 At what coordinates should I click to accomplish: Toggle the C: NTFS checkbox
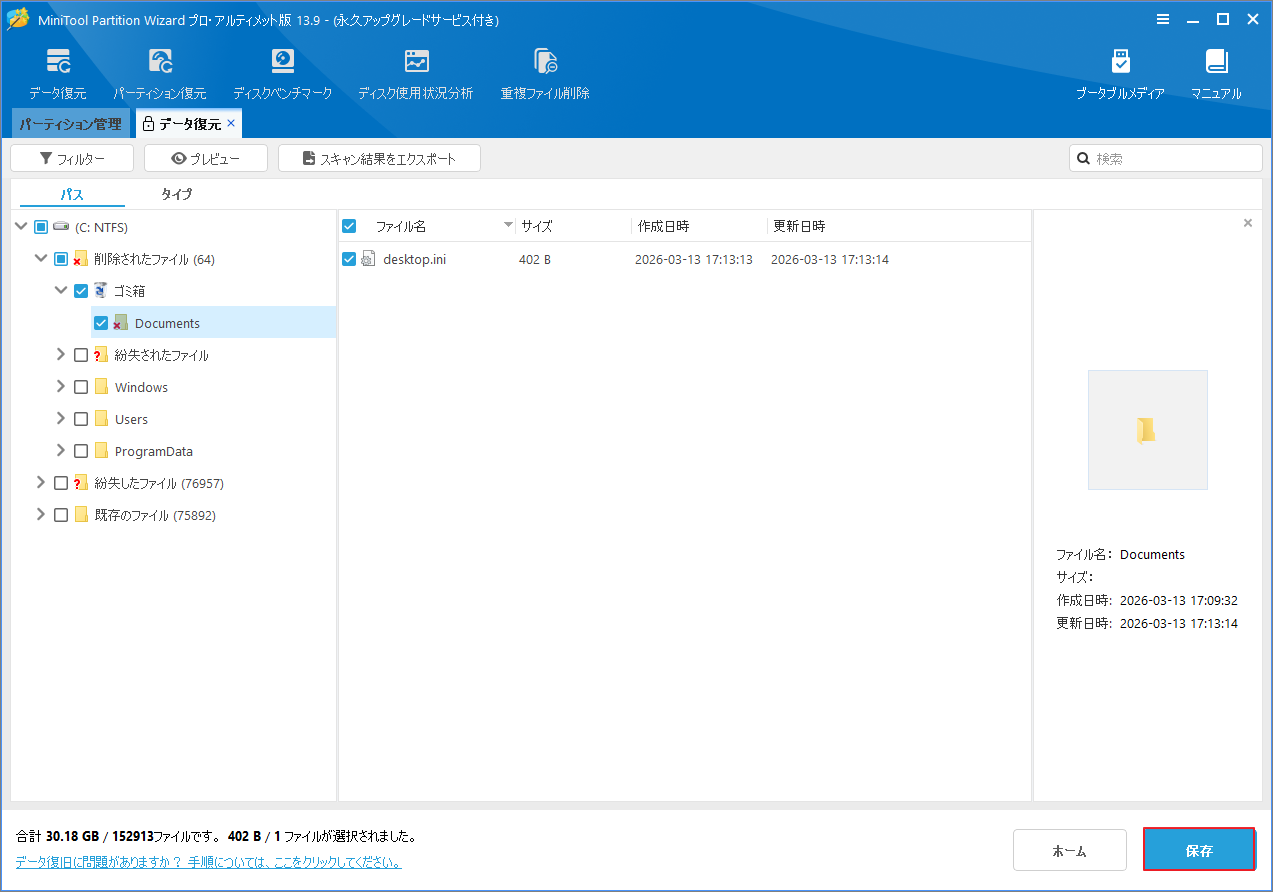tap(41, 227)
